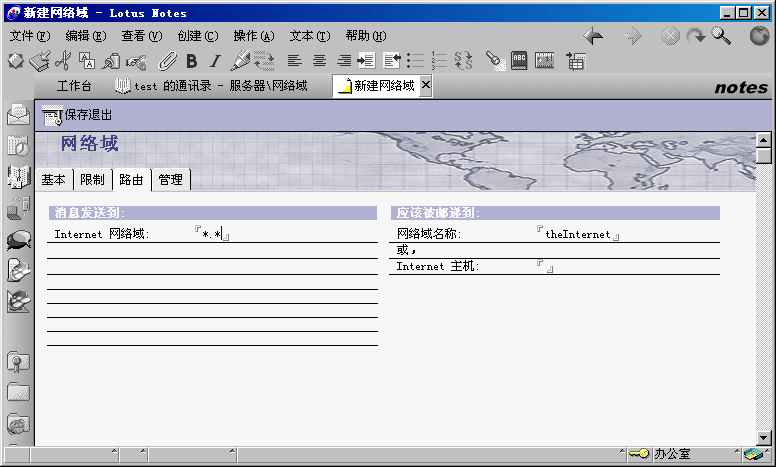Switch to the 限制 tab
The height and width of the screenshot is (467, 776).
[x=92, y=180]
